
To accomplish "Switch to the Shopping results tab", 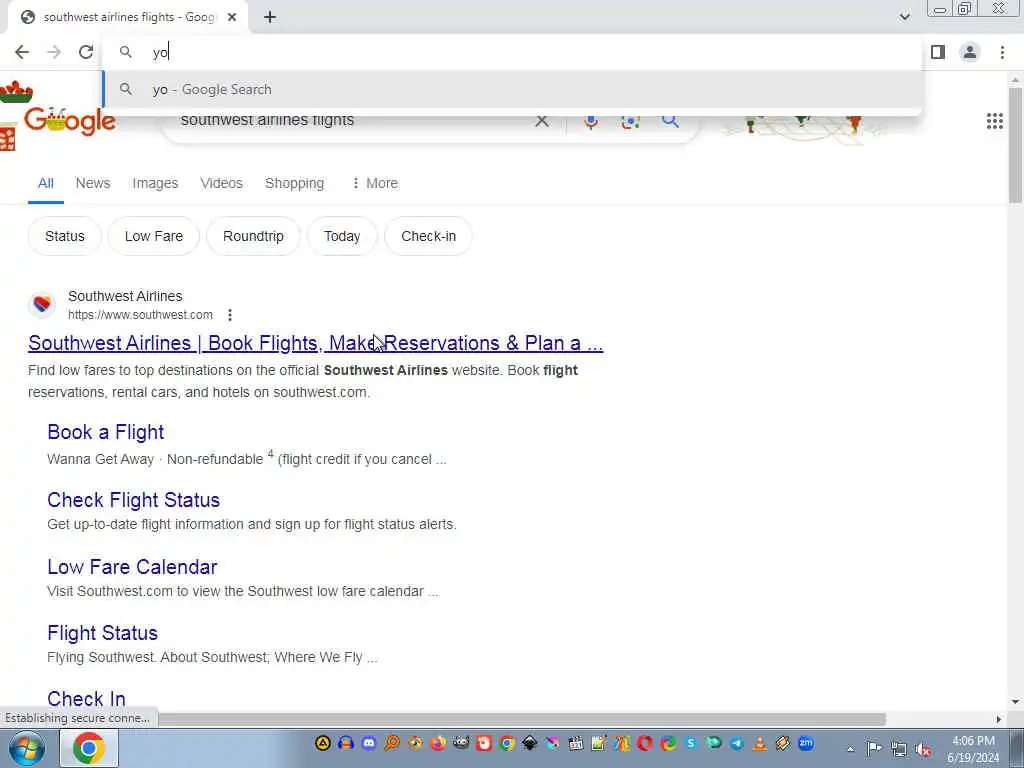I will click(x=295, y=184).
